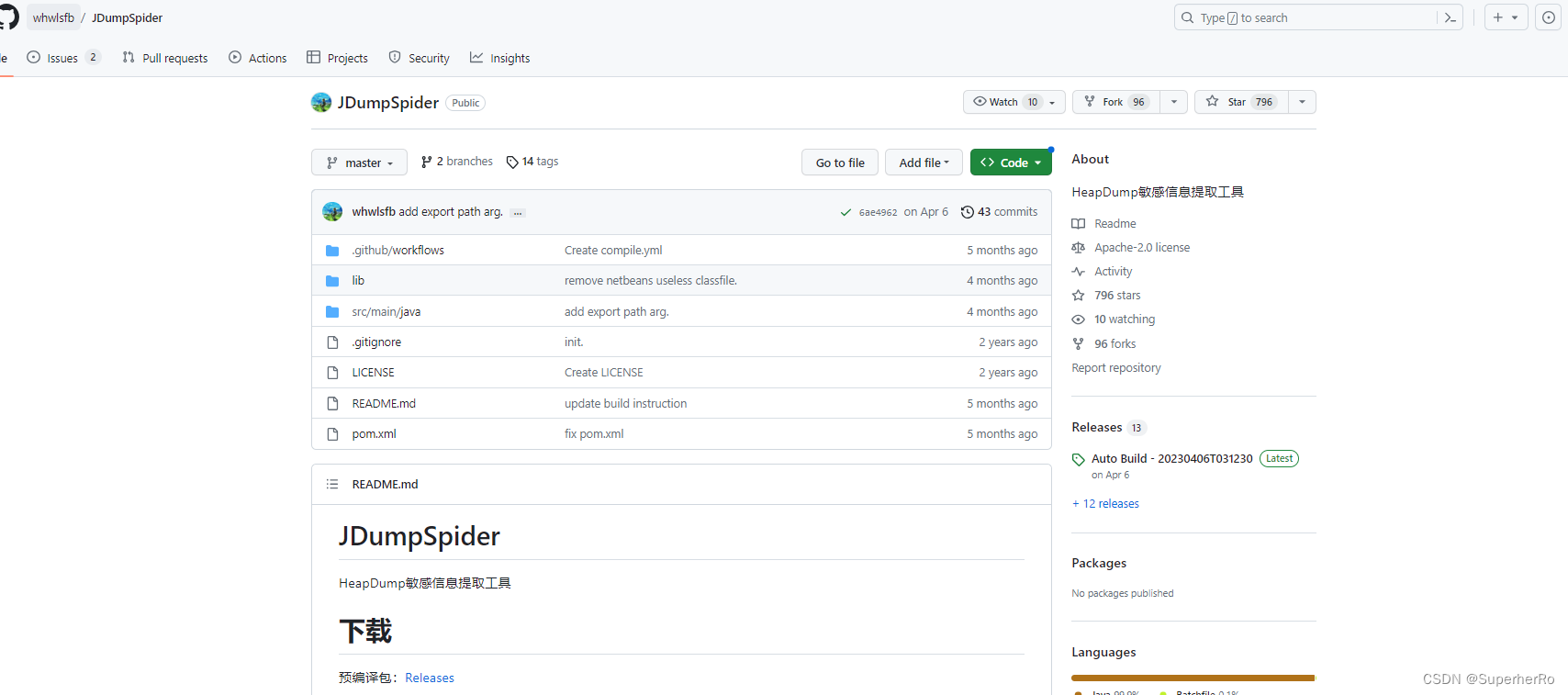Click Report repository

[x=1116, y=367]
